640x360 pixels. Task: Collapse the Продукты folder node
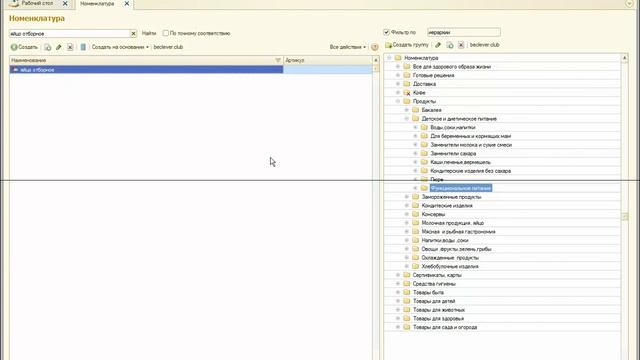pyautogui.click(x=398, y=101)
